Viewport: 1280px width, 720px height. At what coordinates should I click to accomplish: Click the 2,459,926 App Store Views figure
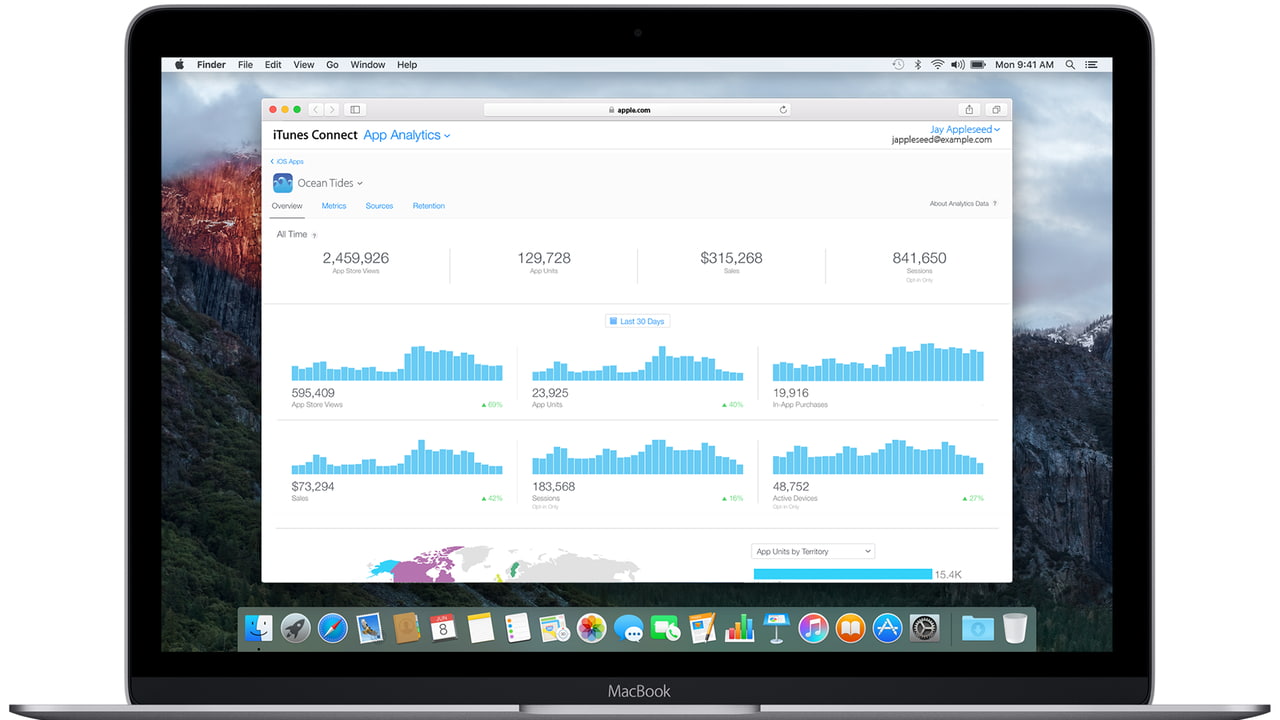click(356, 258)
